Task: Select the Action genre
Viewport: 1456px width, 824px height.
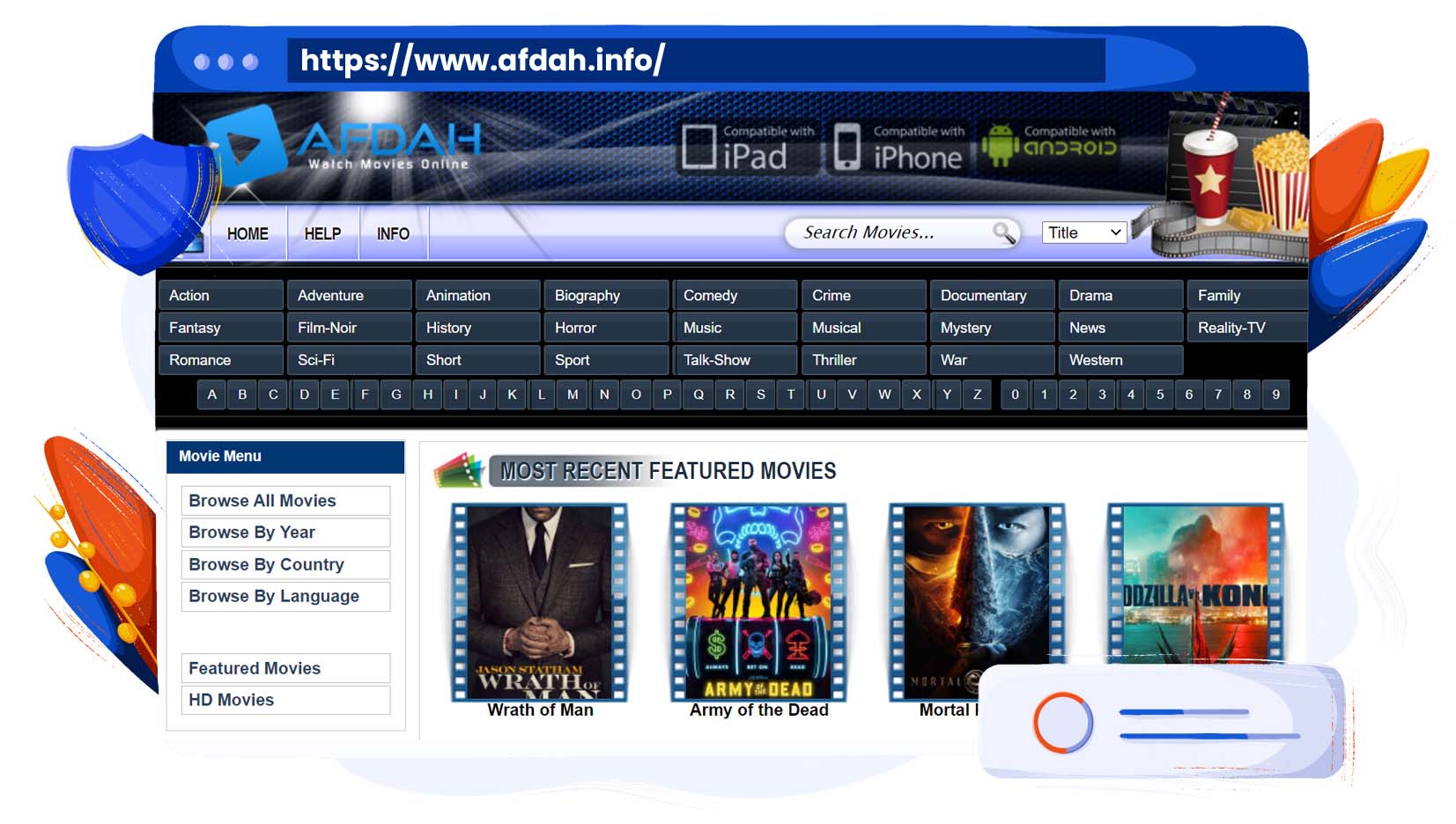Action: [x=221, y=296]
